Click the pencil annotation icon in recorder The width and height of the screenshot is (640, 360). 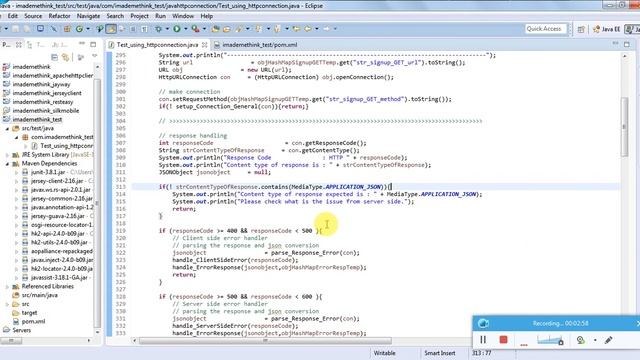(x=609, y=340)
